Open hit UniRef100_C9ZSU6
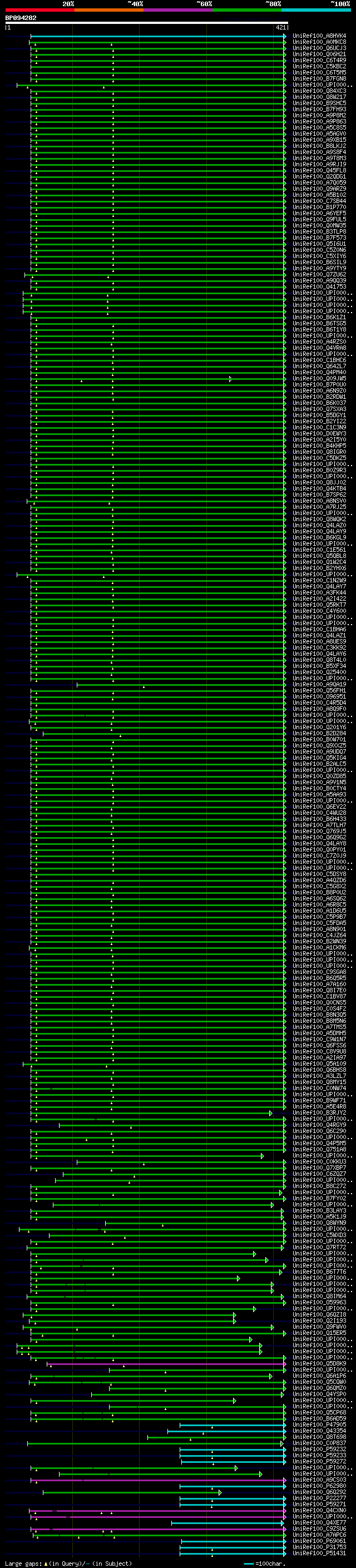The width and height of the screenshot is (356, 1568). pos(319,1529)
